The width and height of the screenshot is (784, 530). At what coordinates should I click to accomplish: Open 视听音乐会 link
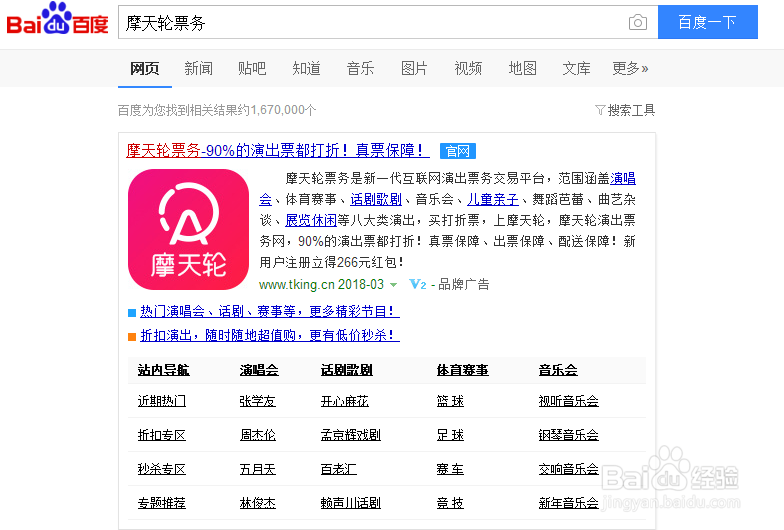(568, 401)
